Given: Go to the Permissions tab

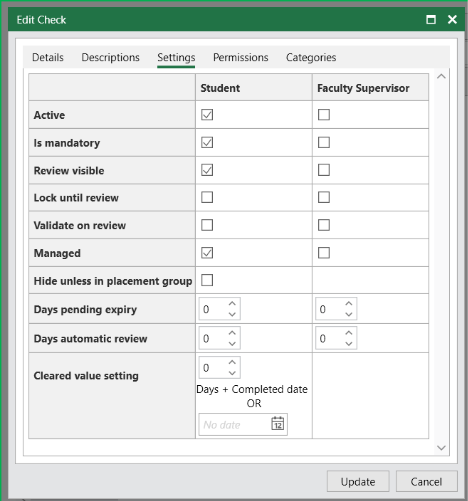Looking at the screenshot, I should click(241, 57).
